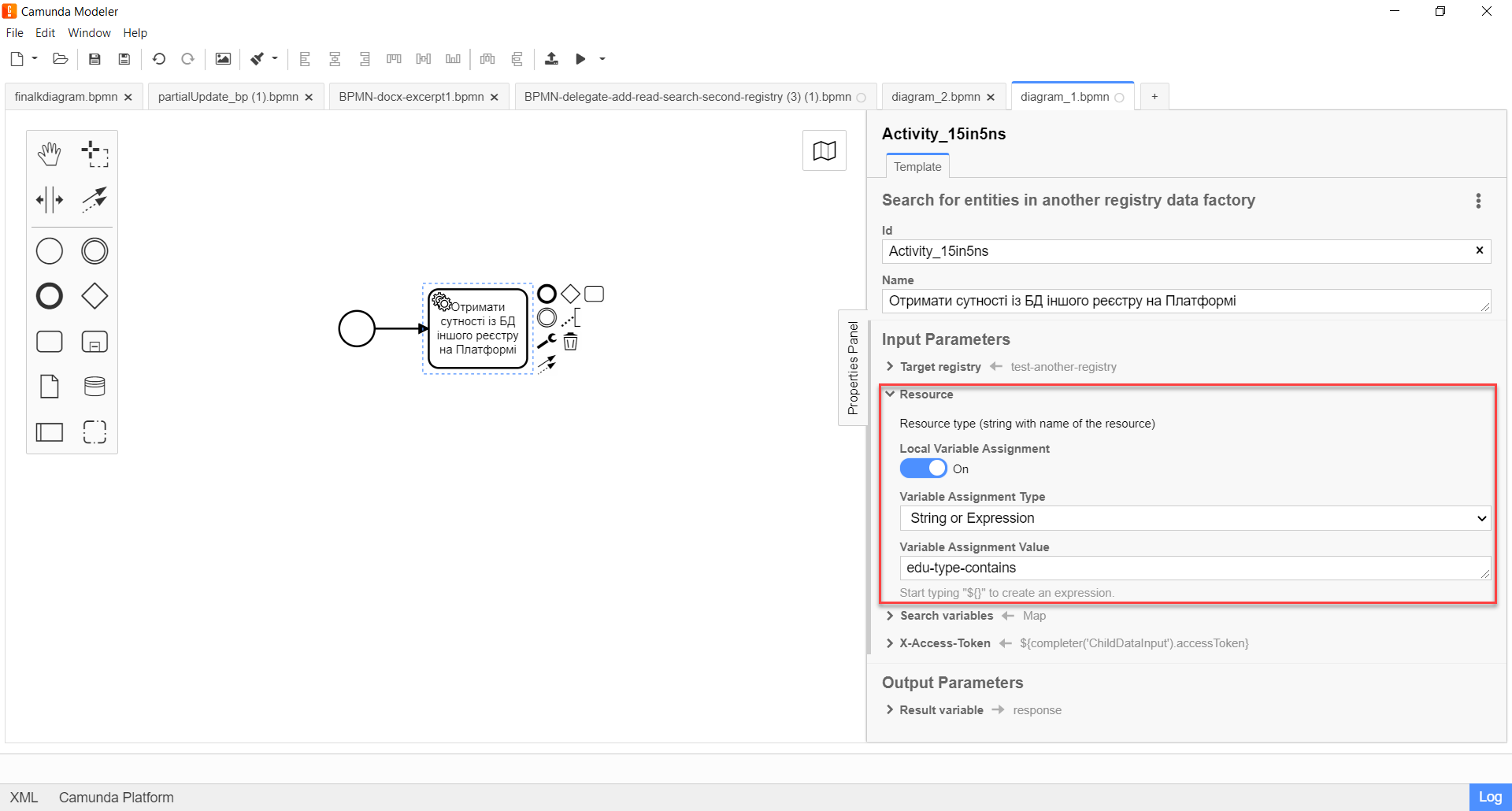Image resolution: width=1512 pixels, height=811 pixels.
Task: Export diagram as image
Action: [223, 59]
